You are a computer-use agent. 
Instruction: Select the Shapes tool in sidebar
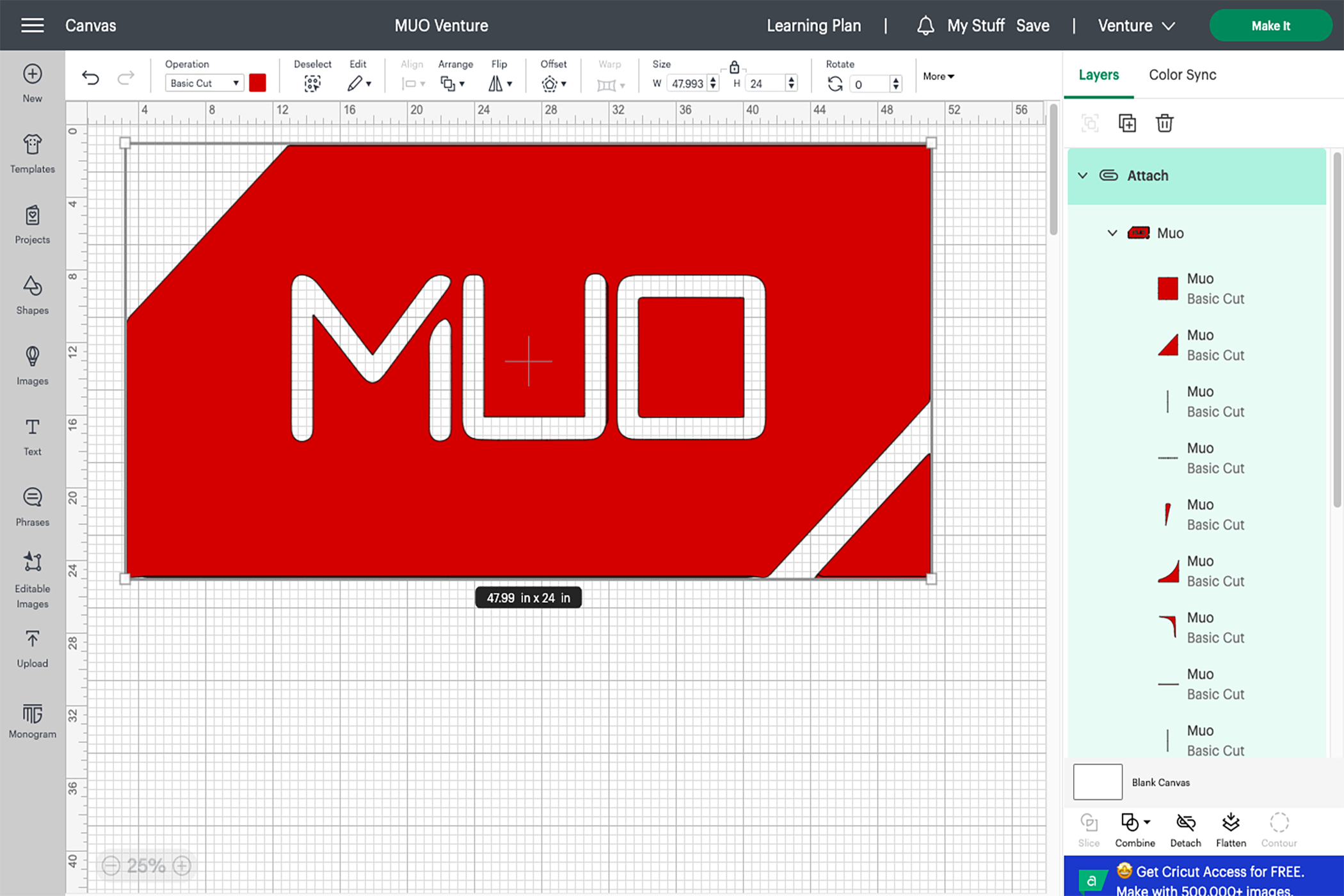[31, 296]
